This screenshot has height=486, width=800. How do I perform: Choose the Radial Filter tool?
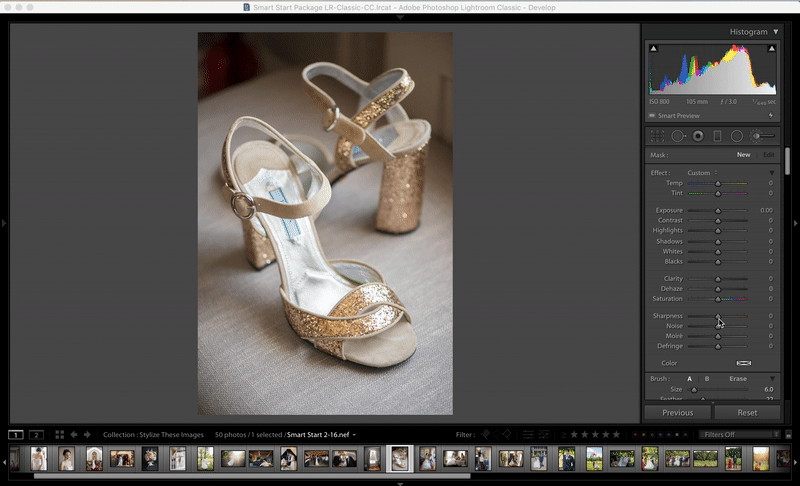737,136
